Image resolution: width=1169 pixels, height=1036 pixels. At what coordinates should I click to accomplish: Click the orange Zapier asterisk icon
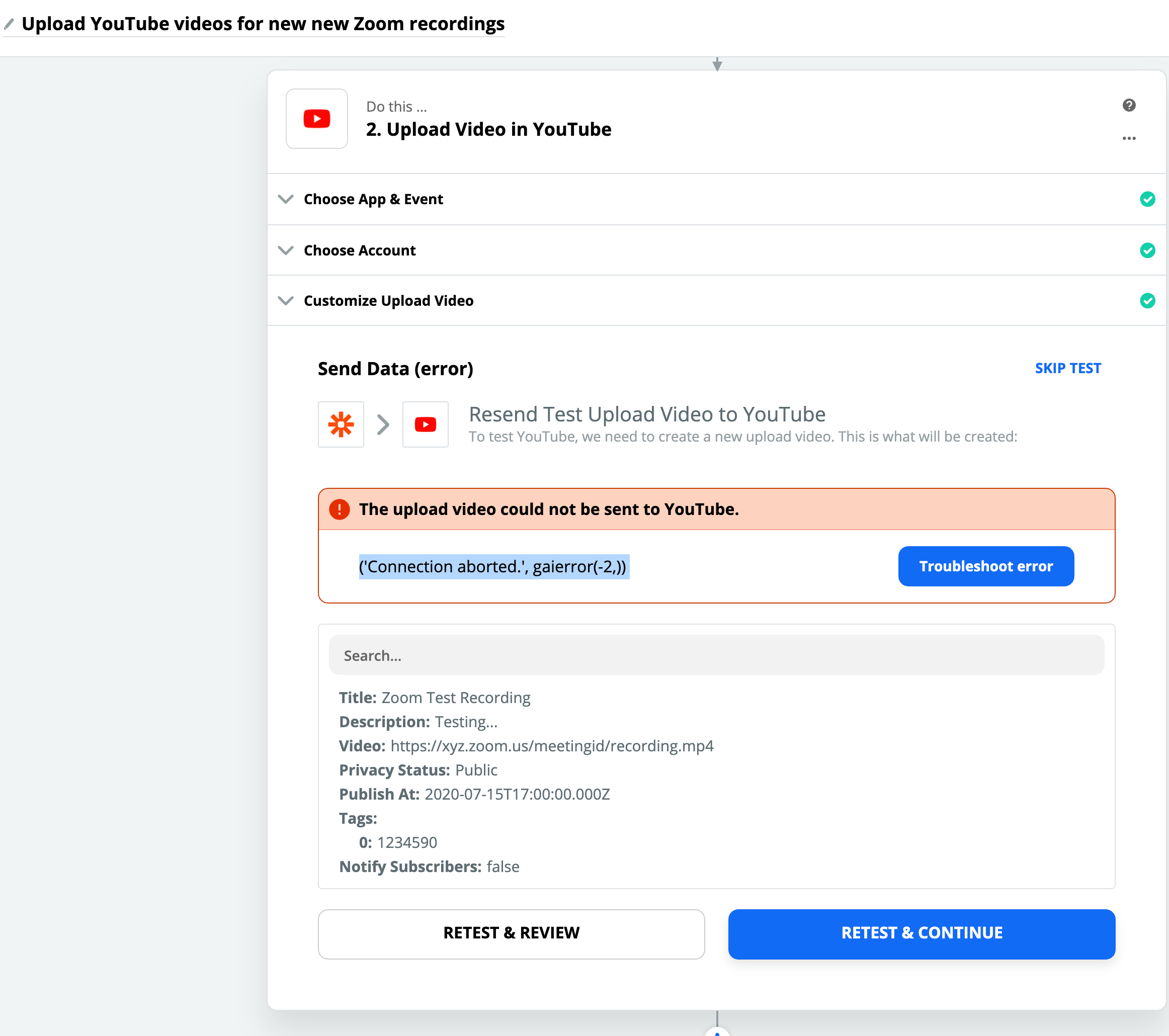click(341, 424)
